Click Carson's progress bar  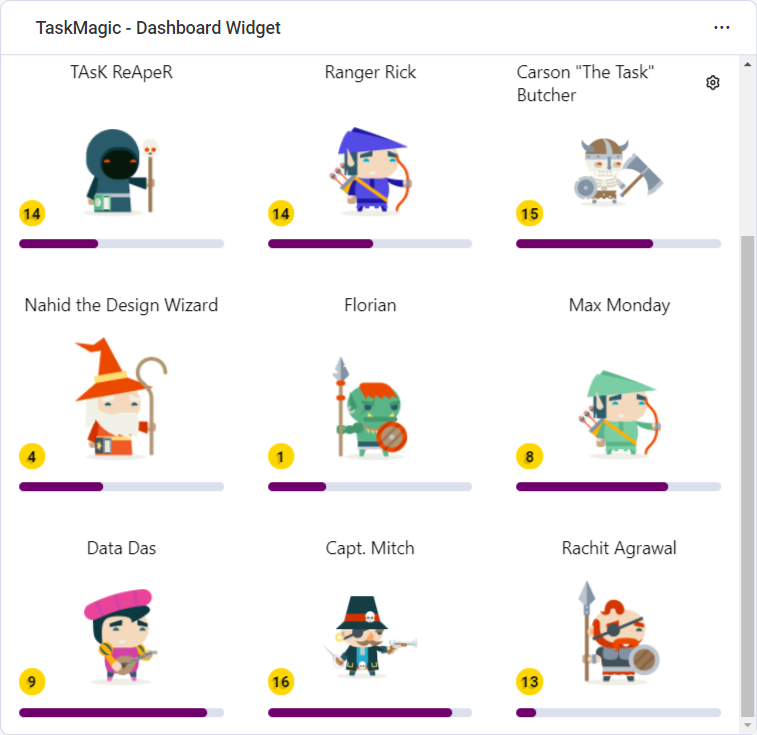click(618, 244)
